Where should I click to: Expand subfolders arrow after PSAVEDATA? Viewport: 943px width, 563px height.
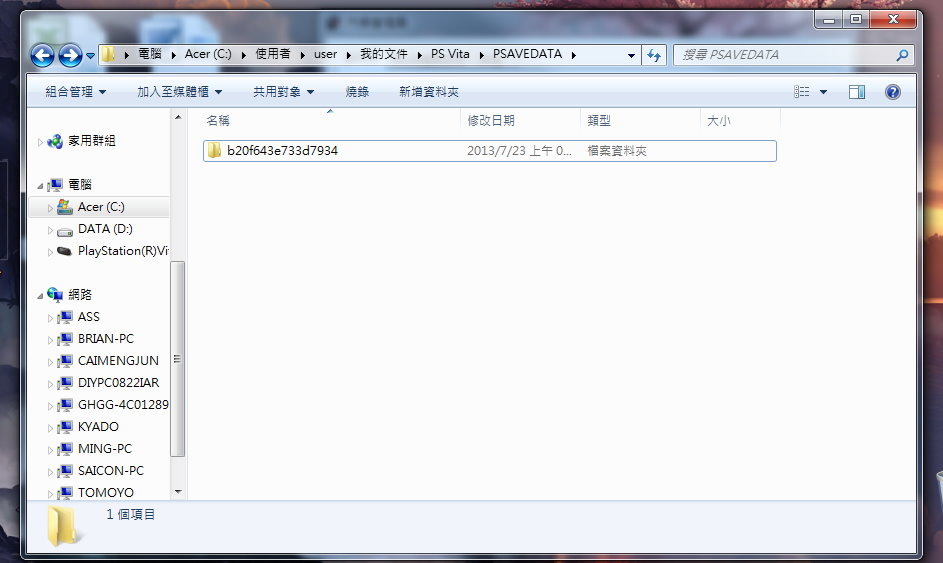coord(574,55)
